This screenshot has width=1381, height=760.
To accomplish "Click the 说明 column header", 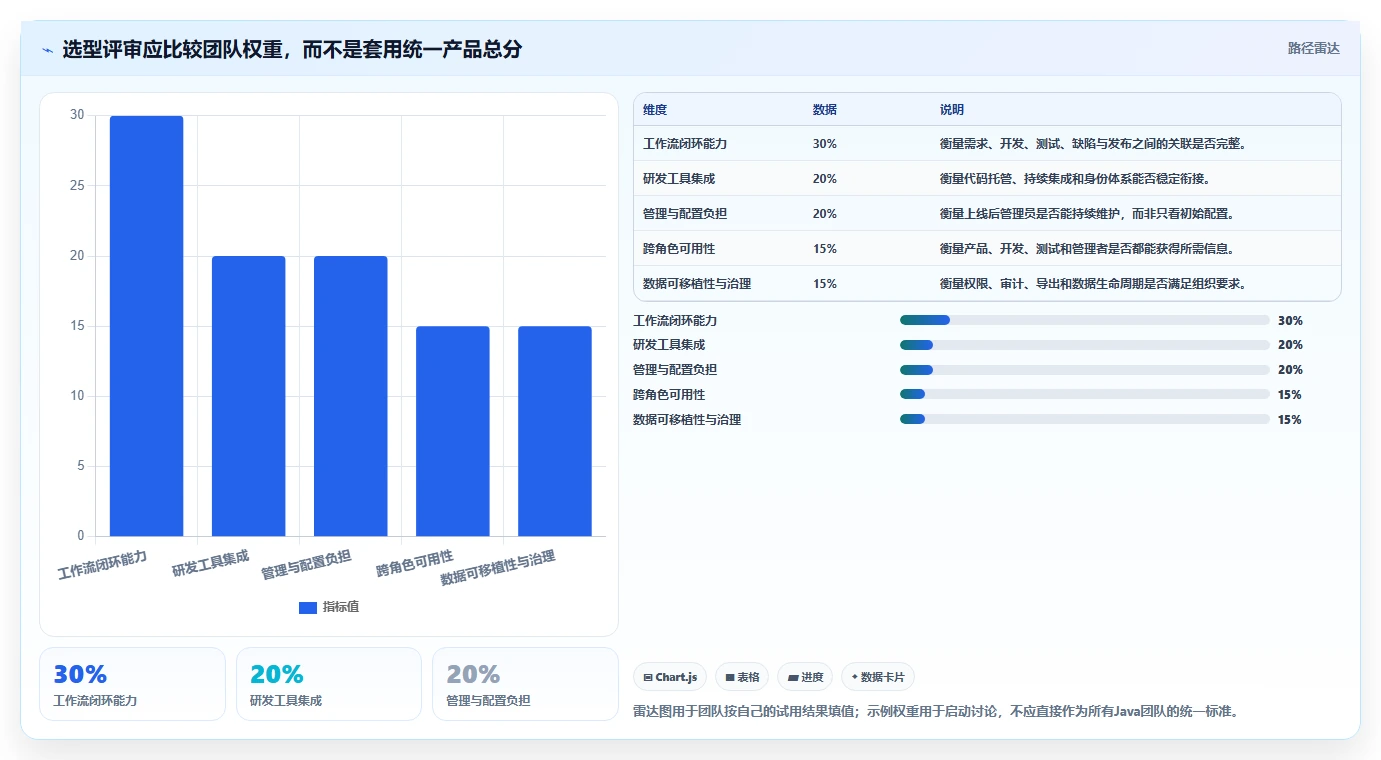I will tap(952, 110).
